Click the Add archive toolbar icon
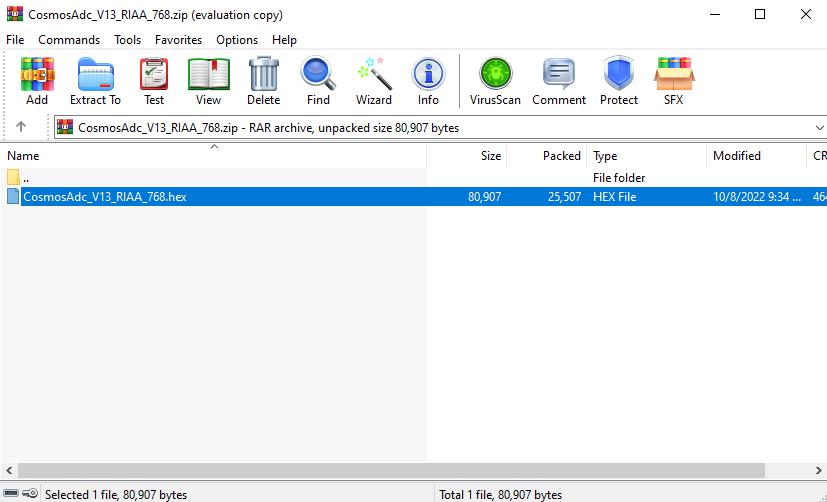Viewport: 827px width, 502px height. tap(37, 74)
